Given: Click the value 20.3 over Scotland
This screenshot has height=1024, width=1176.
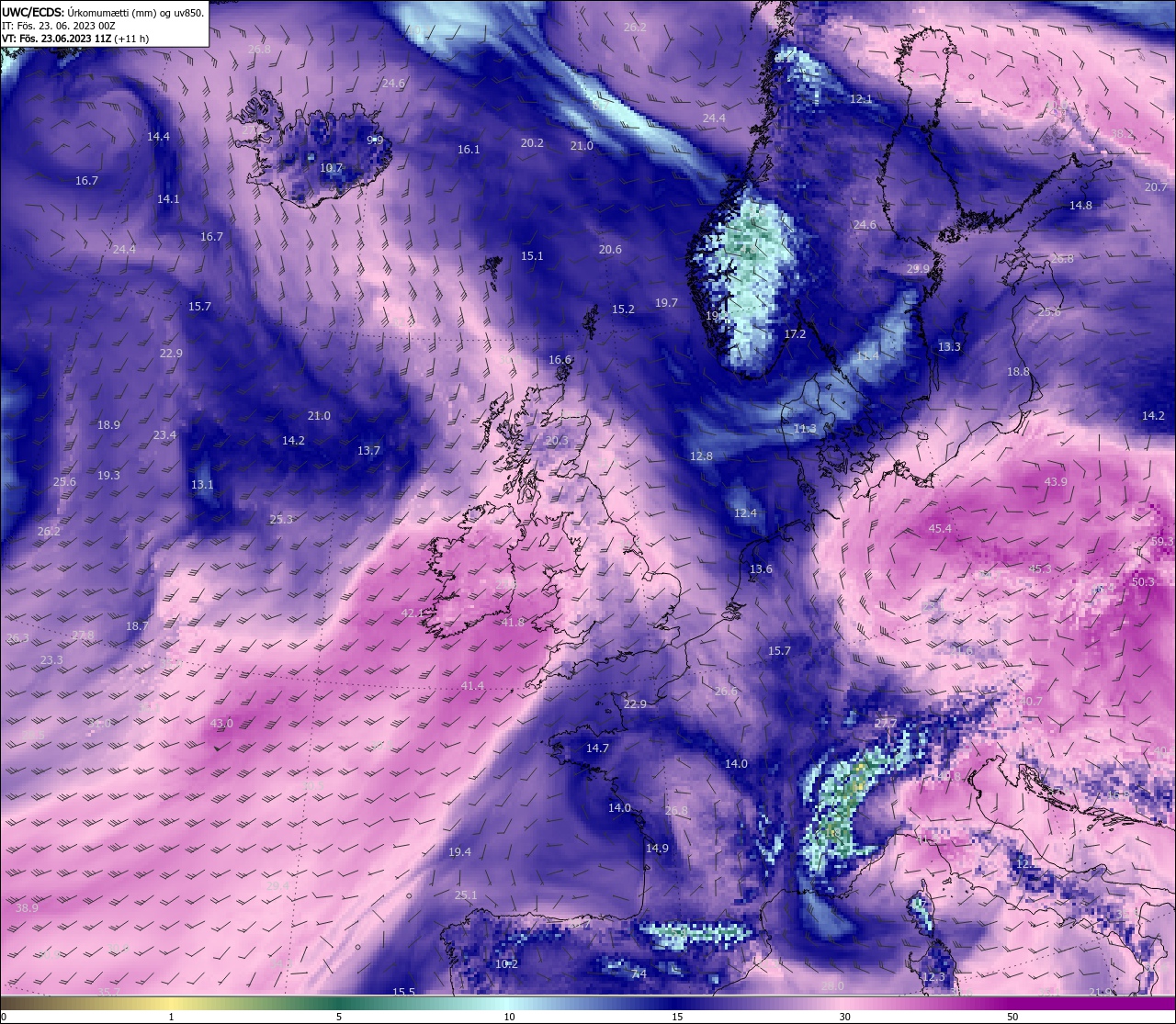Looking at the screenshot, I should pos(557,441).
